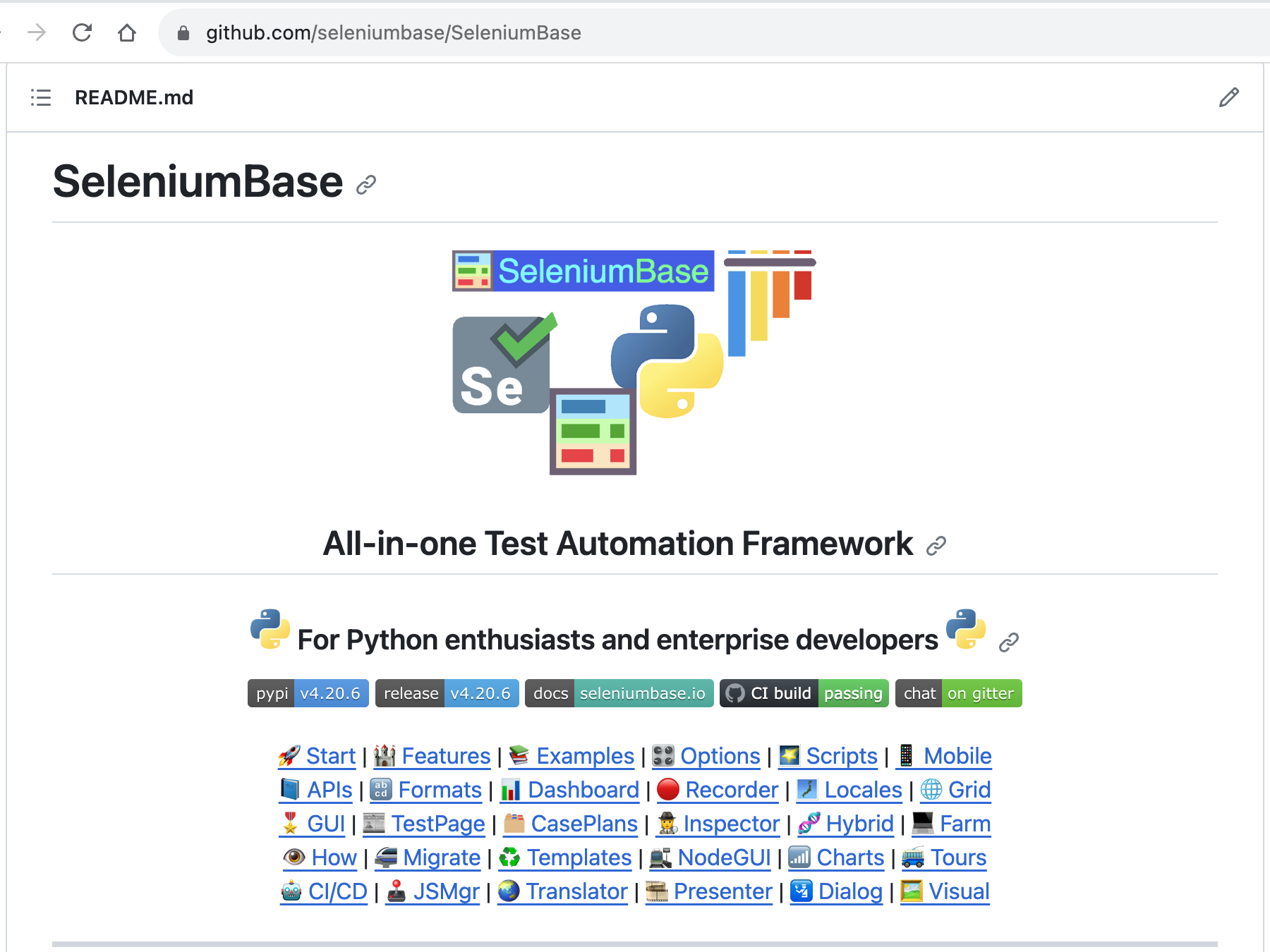
Task: Open the APIs link
Action: click(x=316, y=790)
